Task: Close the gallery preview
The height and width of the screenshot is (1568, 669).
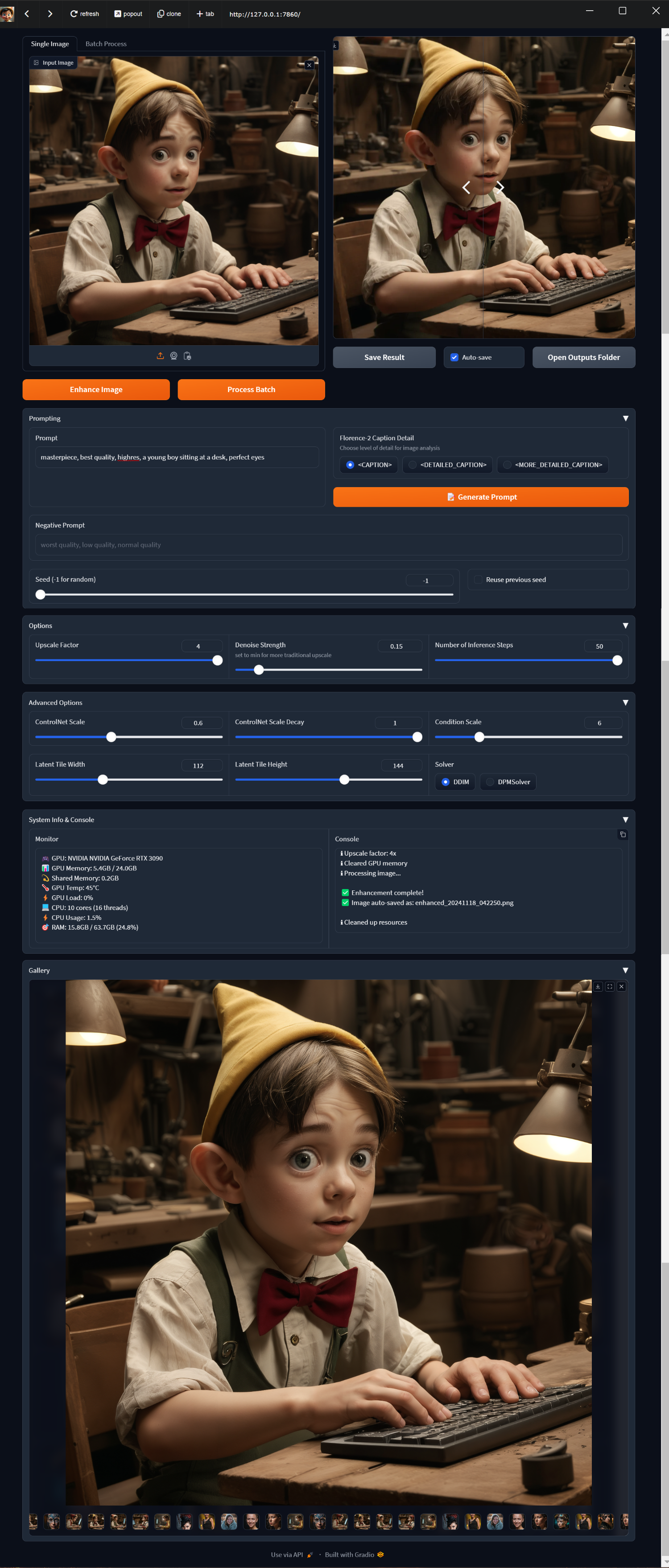Action: 622,986
